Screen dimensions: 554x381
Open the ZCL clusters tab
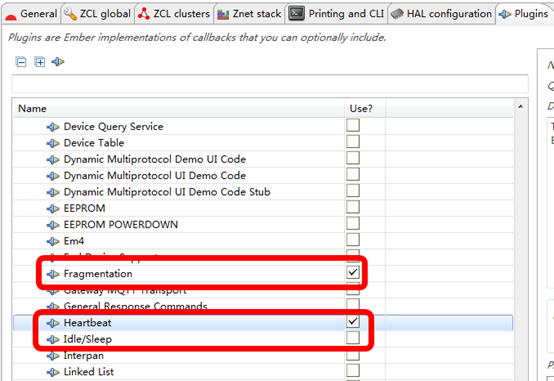pos(174,14)
